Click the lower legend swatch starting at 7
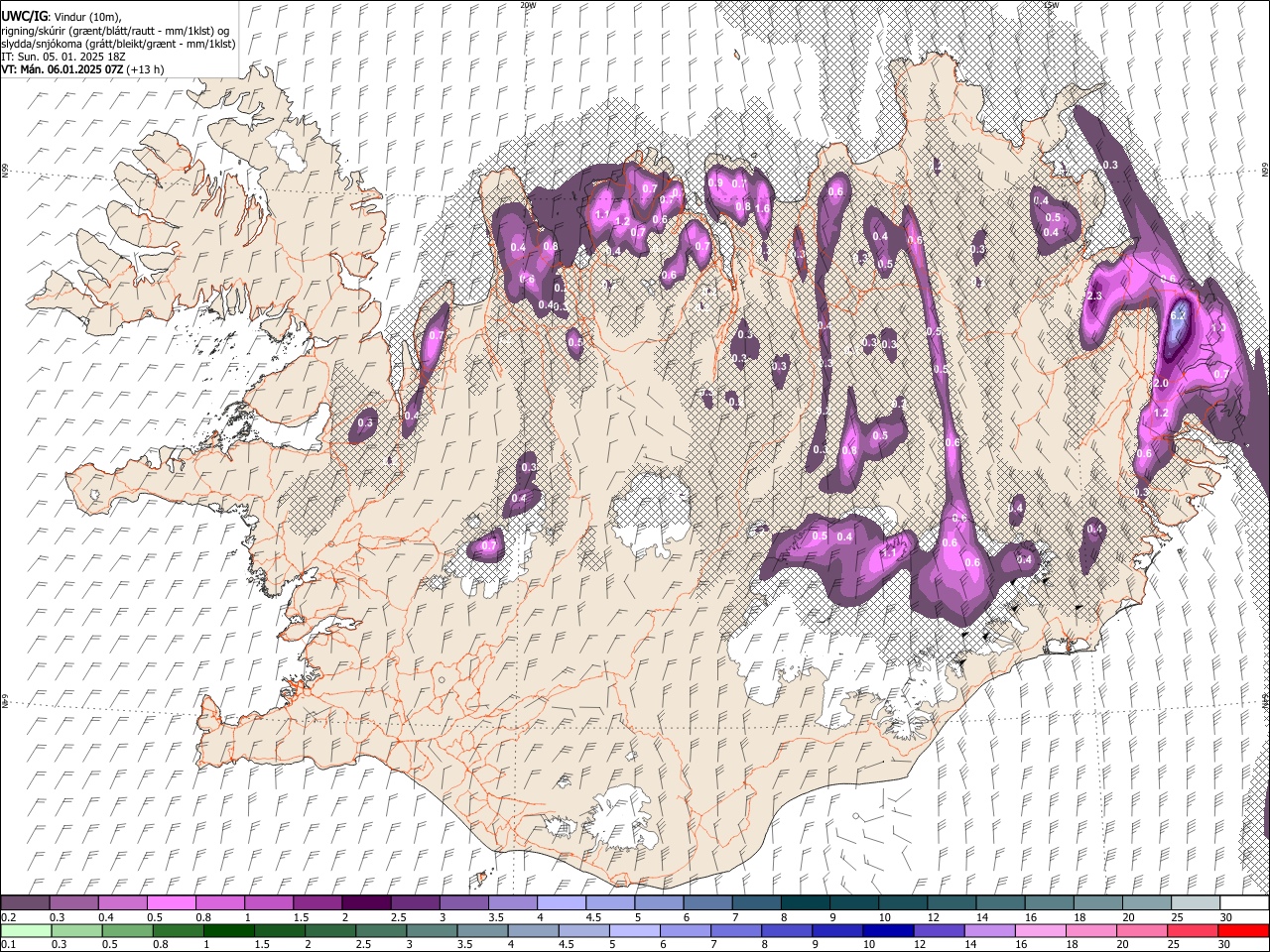Viewport: 1270px width, 952px height. [736, 931]
